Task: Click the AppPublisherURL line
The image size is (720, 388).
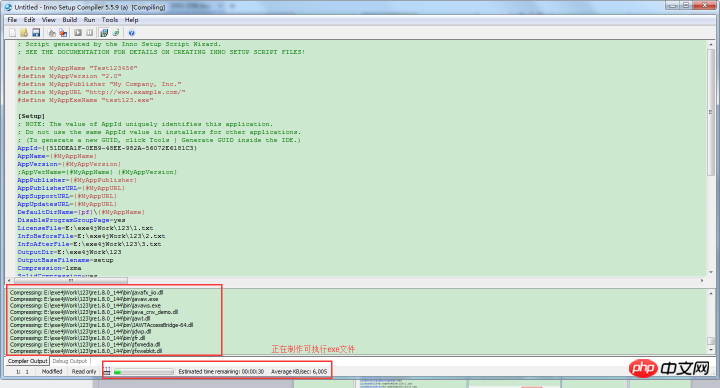Action: (x=71, y=188)
